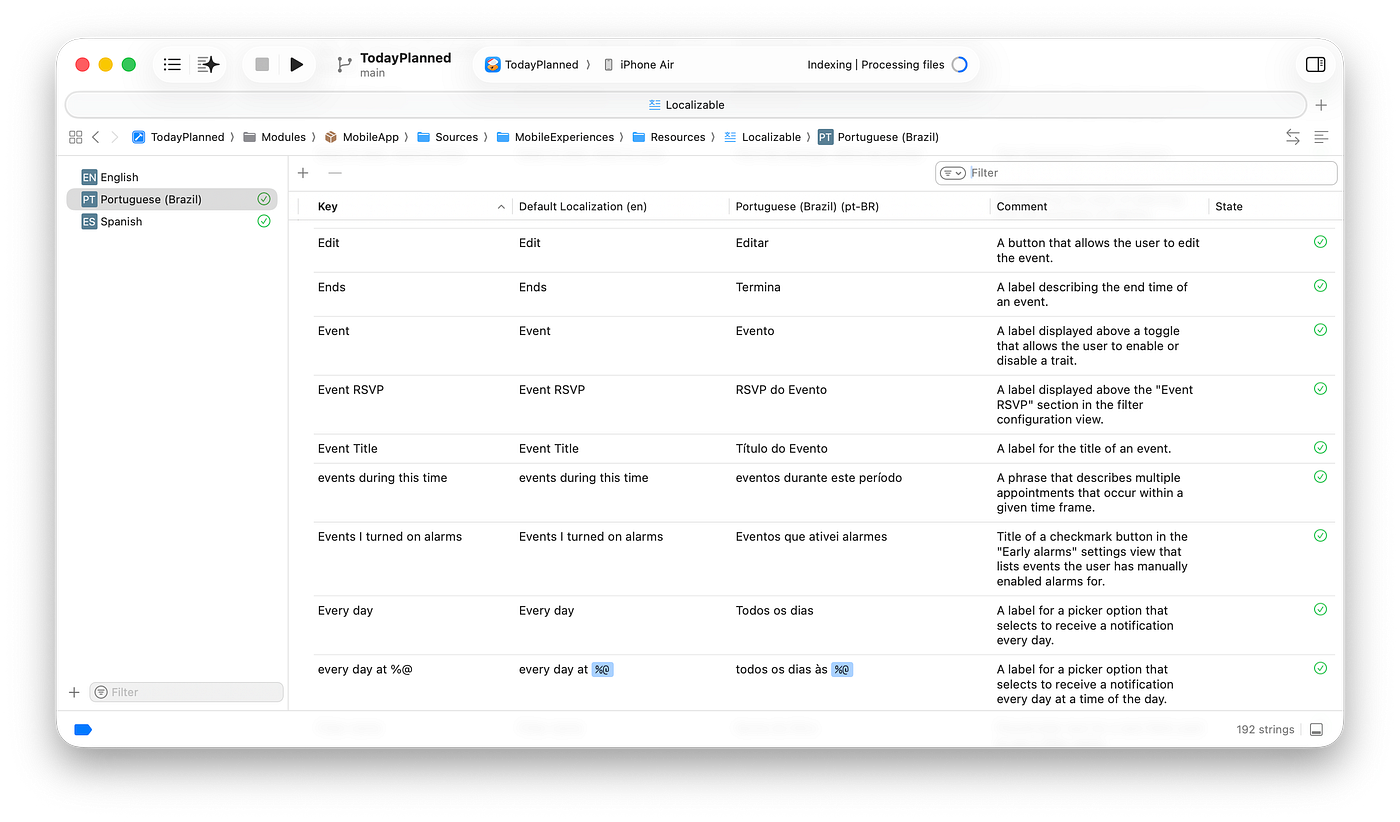
Task: Open editor options lines icon
Action: (x=1321, y=137)
